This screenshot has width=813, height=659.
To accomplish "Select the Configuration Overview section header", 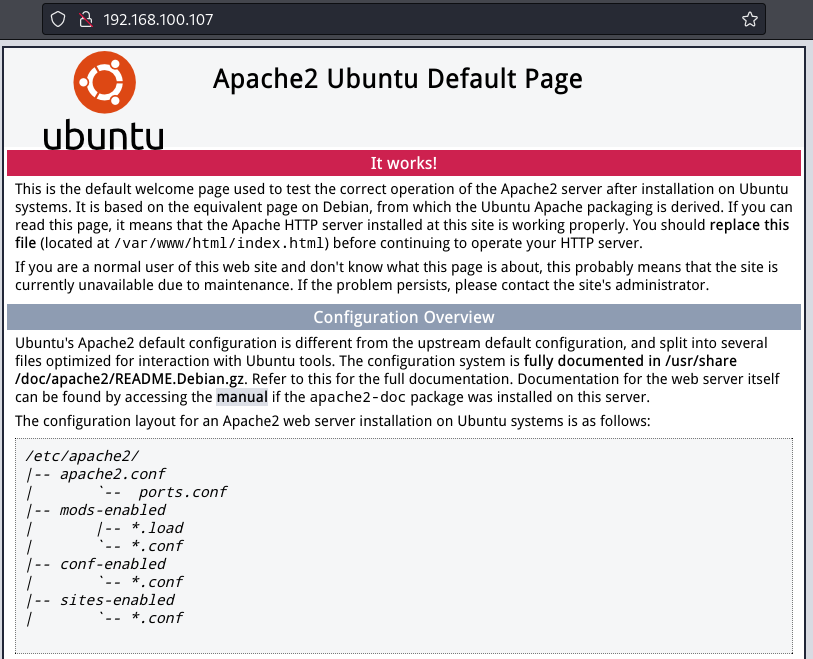I will (x=404, y=317).
